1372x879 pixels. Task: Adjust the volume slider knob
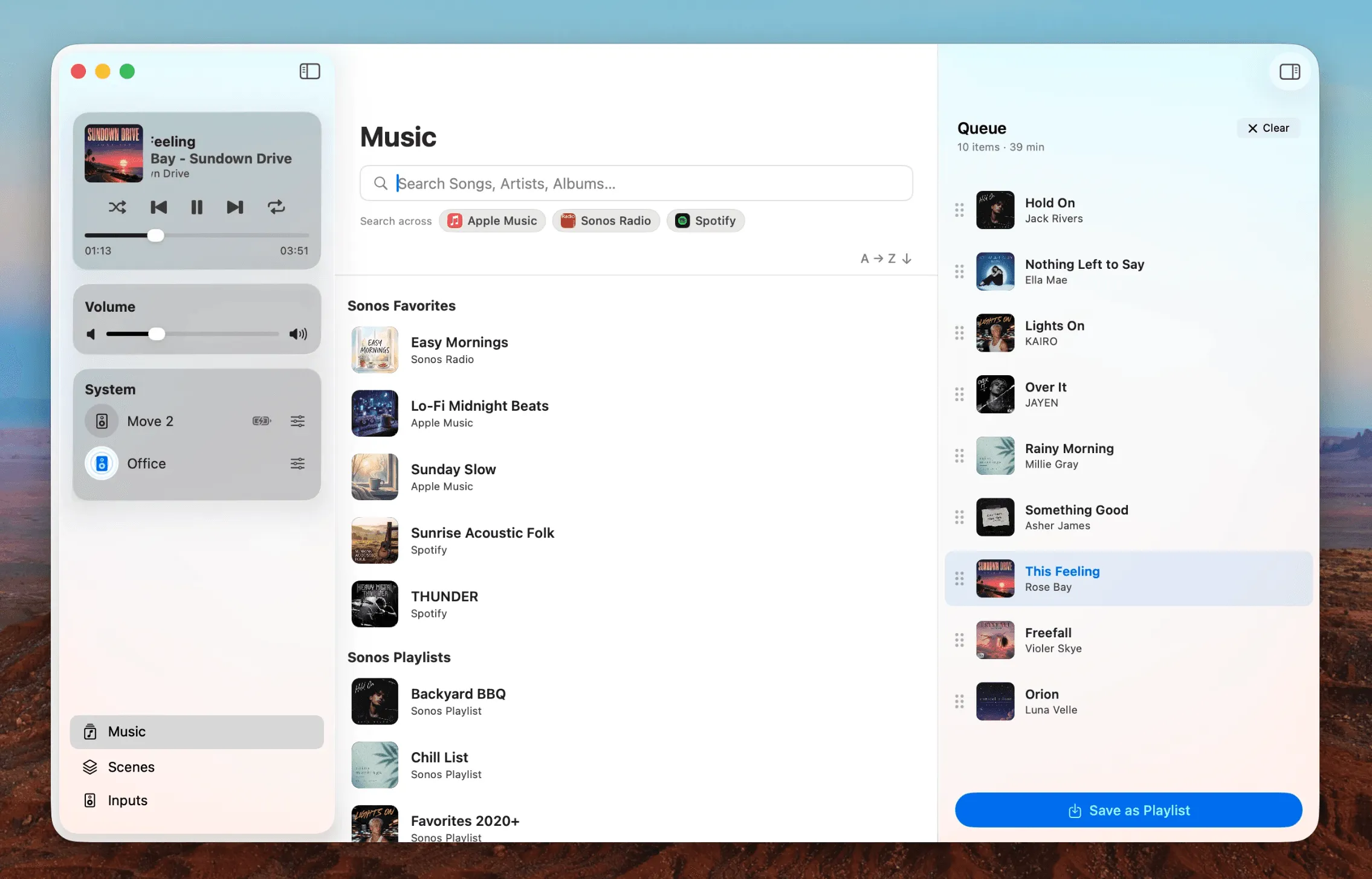point(157,334)
